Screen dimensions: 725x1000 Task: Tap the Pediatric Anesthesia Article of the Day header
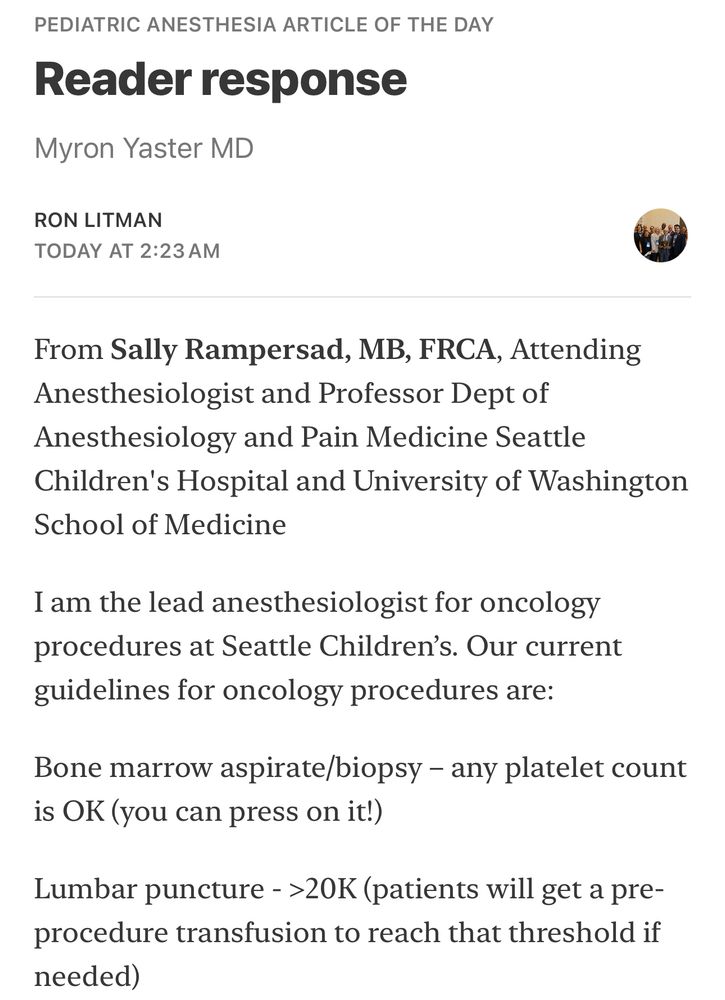(x=264, y=24)
